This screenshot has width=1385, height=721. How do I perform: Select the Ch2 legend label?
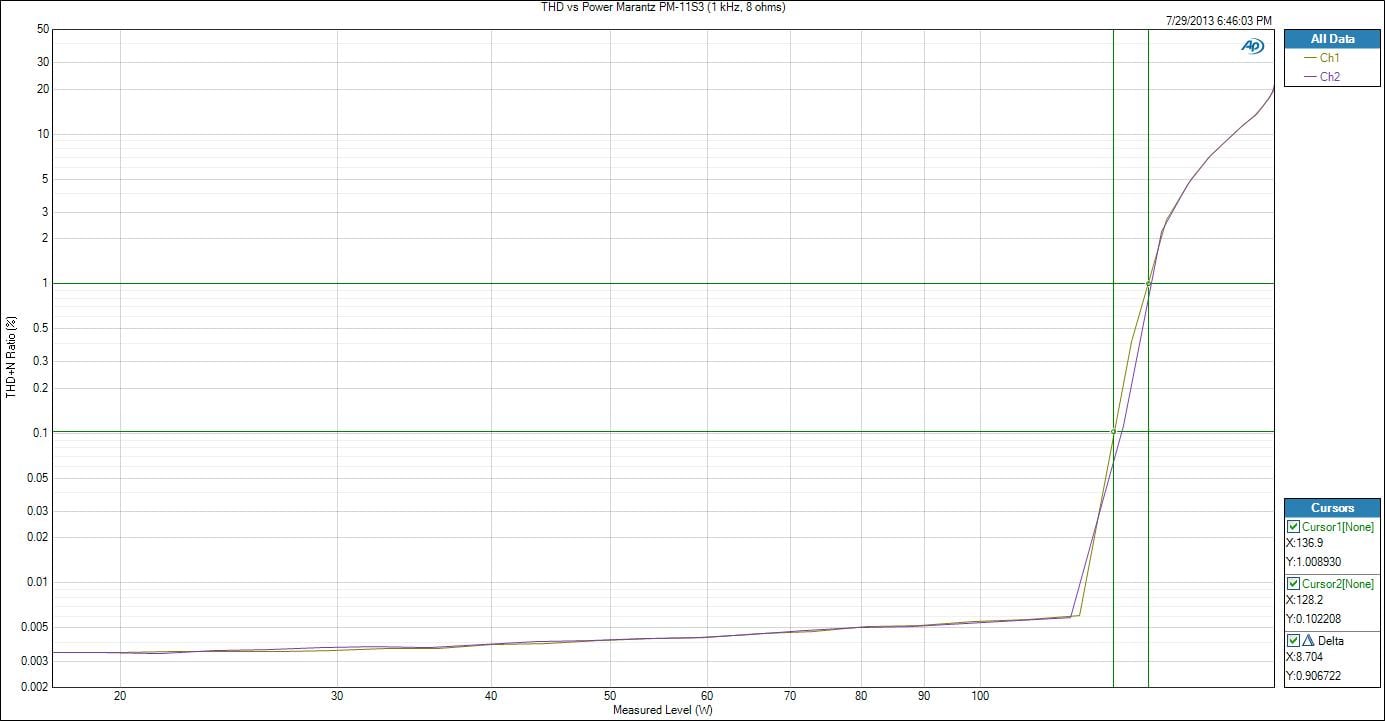click(1330, 77)
